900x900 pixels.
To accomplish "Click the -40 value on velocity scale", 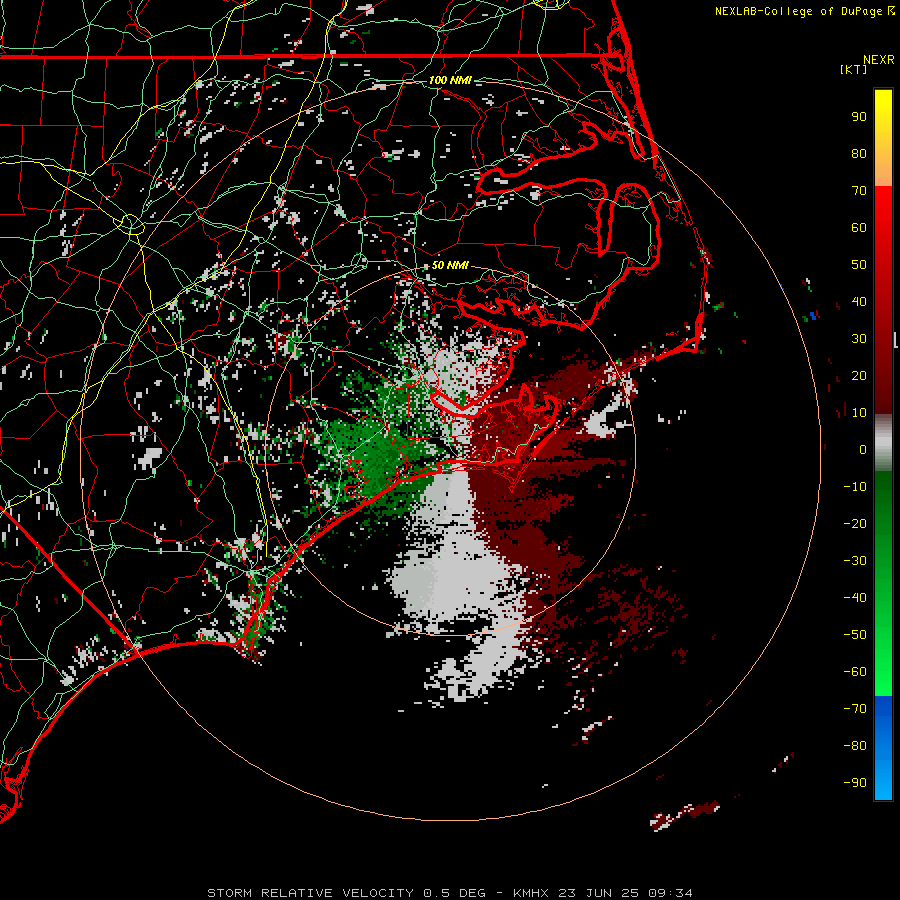I will (855, 598).
